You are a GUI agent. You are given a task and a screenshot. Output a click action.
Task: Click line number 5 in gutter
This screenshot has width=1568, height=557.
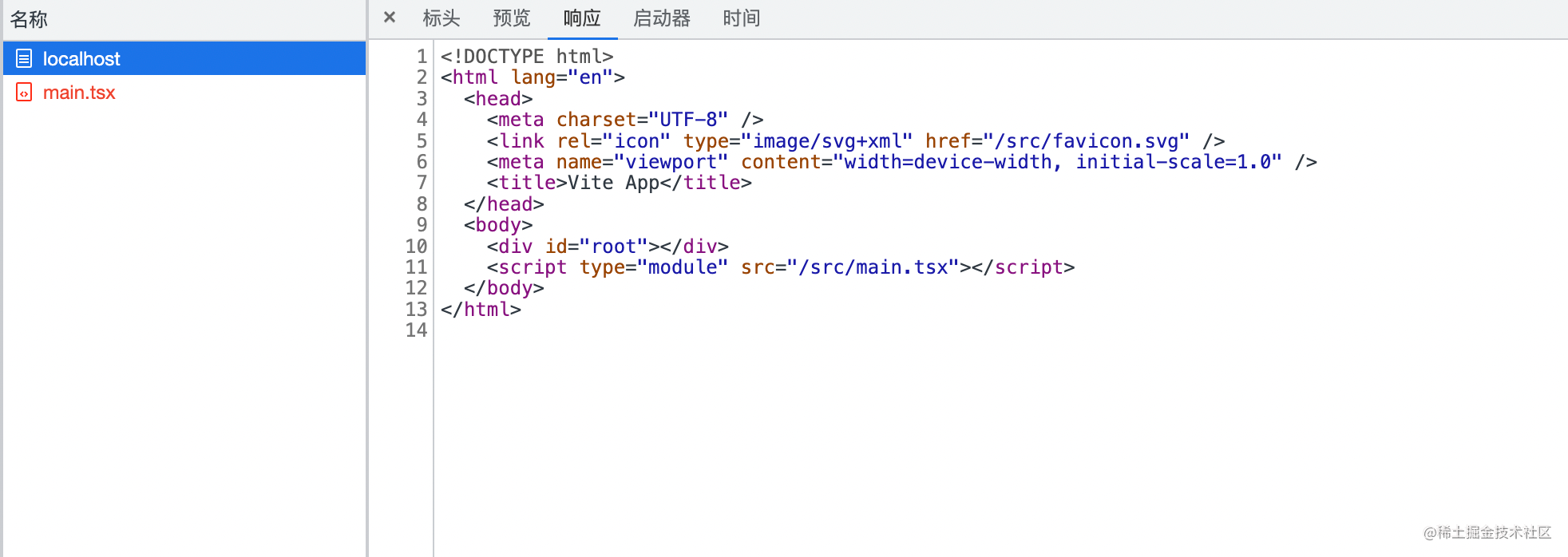[x=422, y=141]
